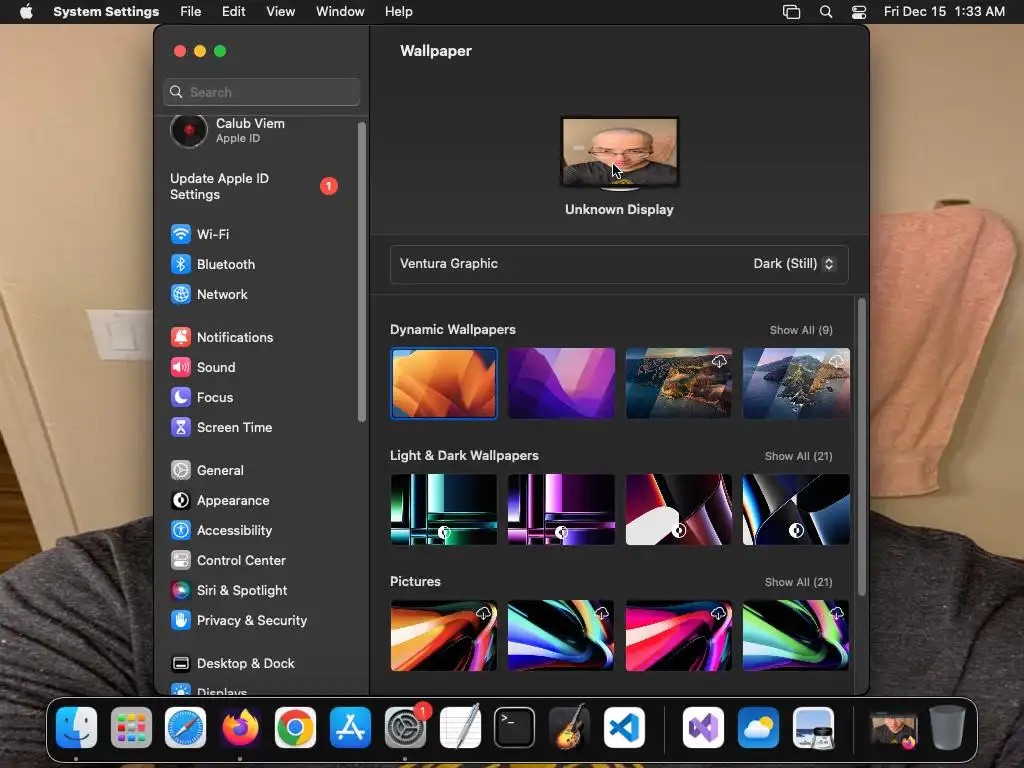
Task: Open Spotlight search in menu bar
Action: click(826, 12)
